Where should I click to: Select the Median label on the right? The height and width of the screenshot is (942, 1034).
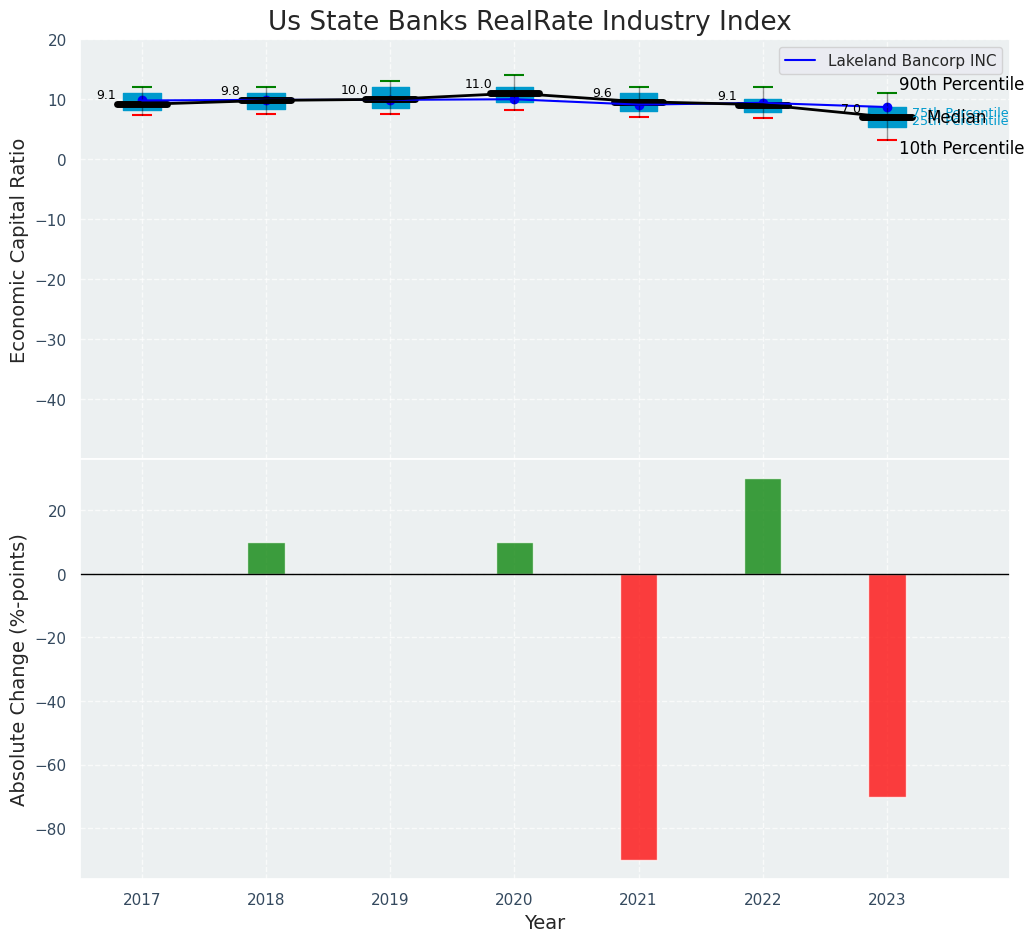(956, 118)
